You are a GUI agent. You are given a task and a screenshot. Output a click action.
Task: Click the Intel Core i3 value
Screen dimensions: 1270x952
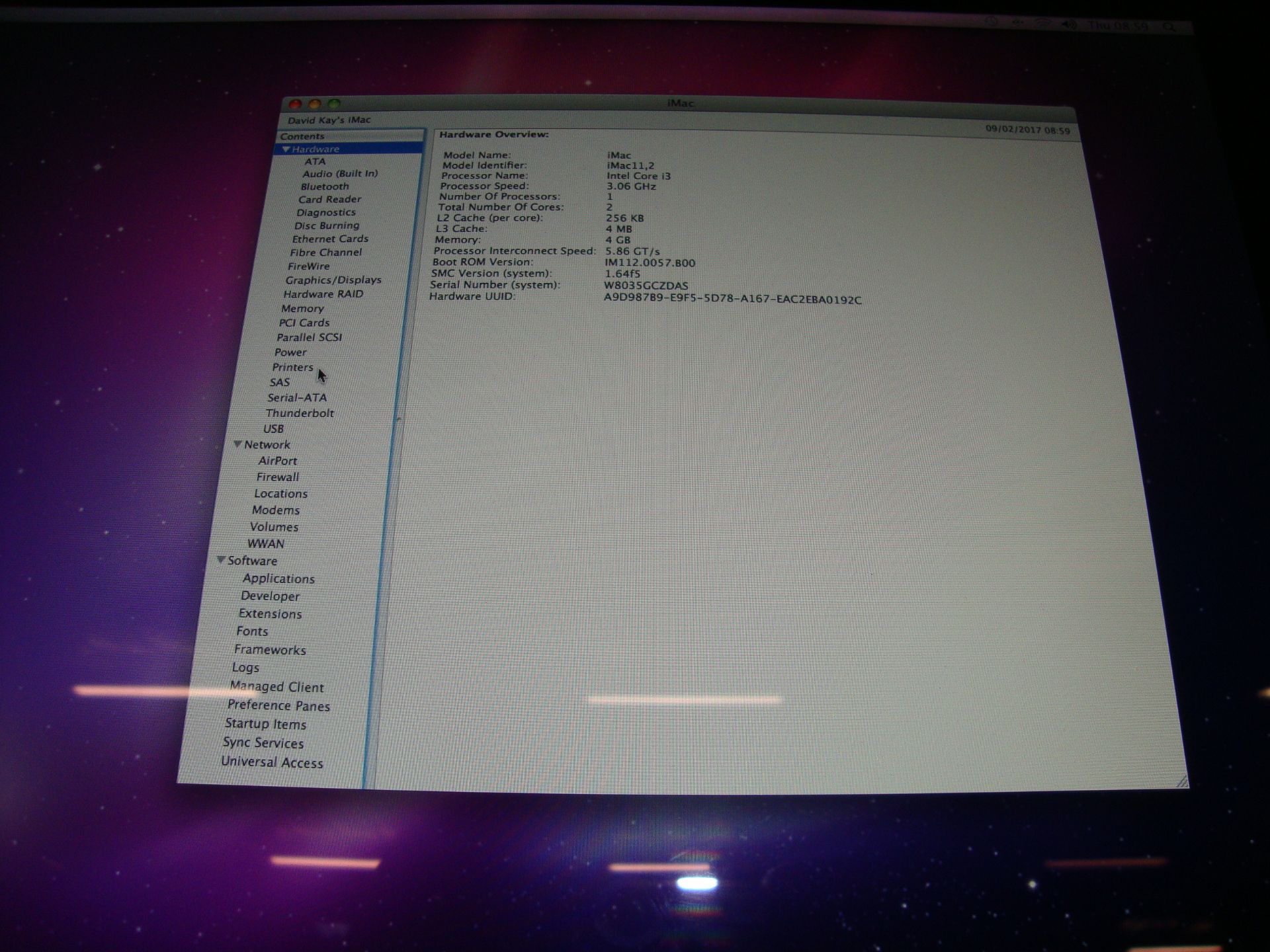point(638,176)
